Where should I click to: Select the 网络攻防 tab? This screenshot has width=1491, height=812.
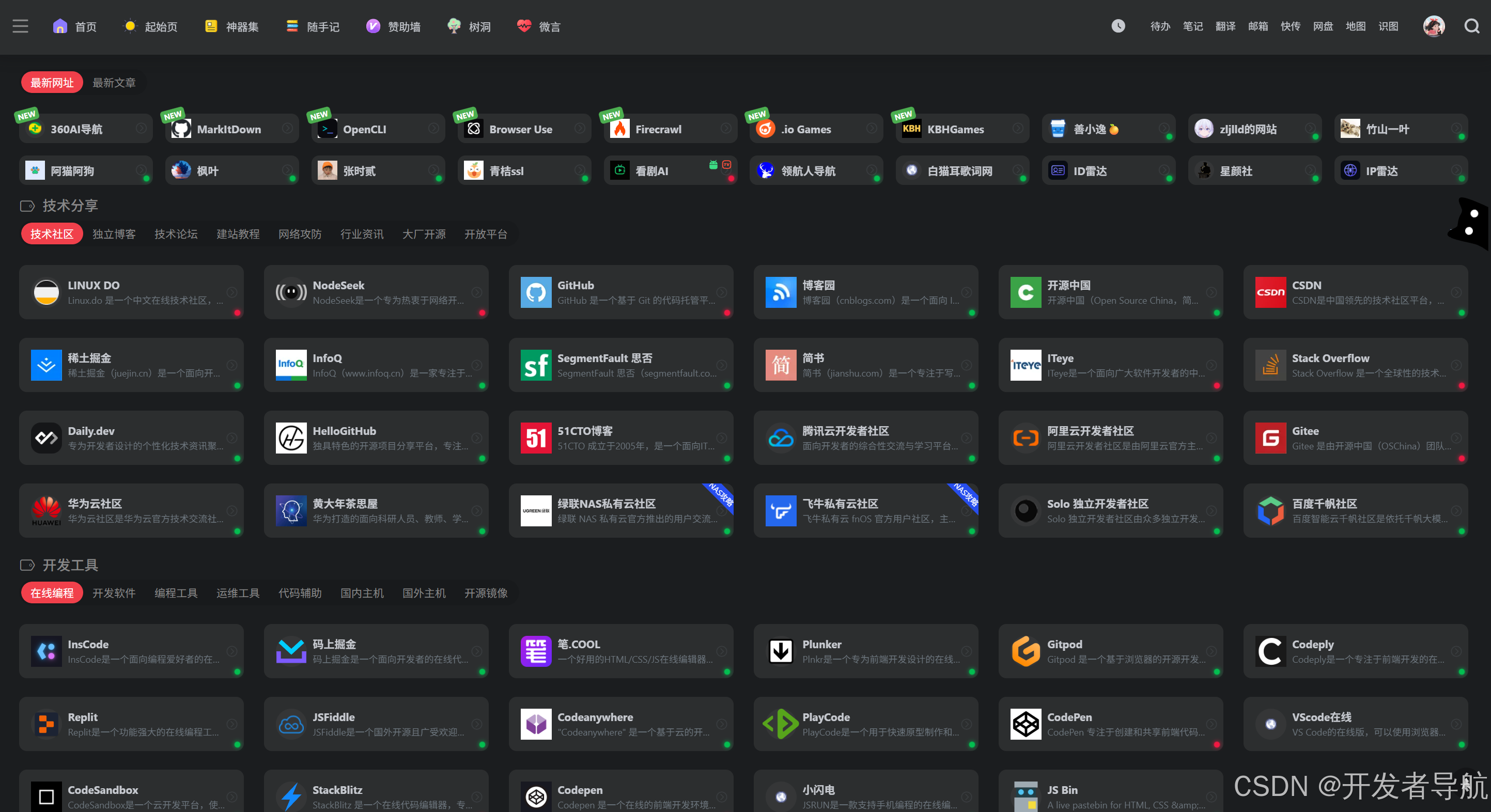coord(300,234)
